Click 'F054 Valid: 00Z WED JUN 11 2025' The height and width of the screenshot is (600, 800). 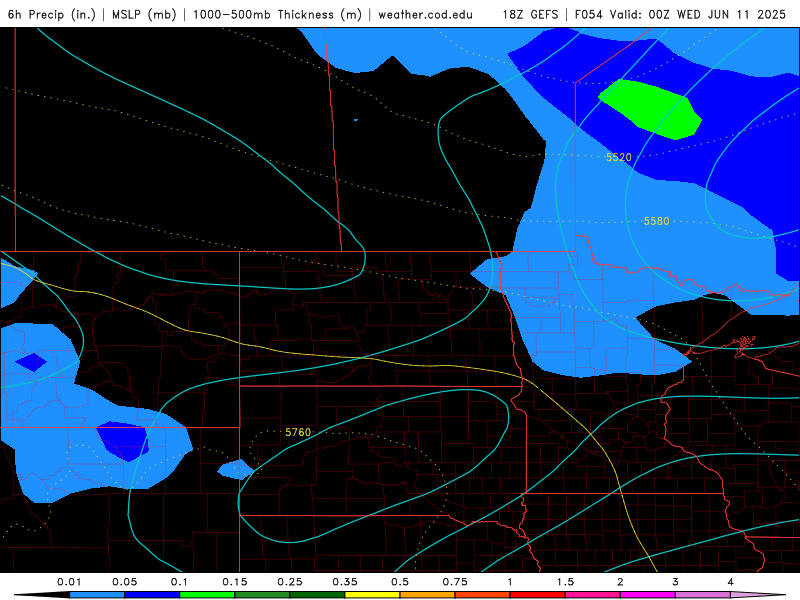680,14
